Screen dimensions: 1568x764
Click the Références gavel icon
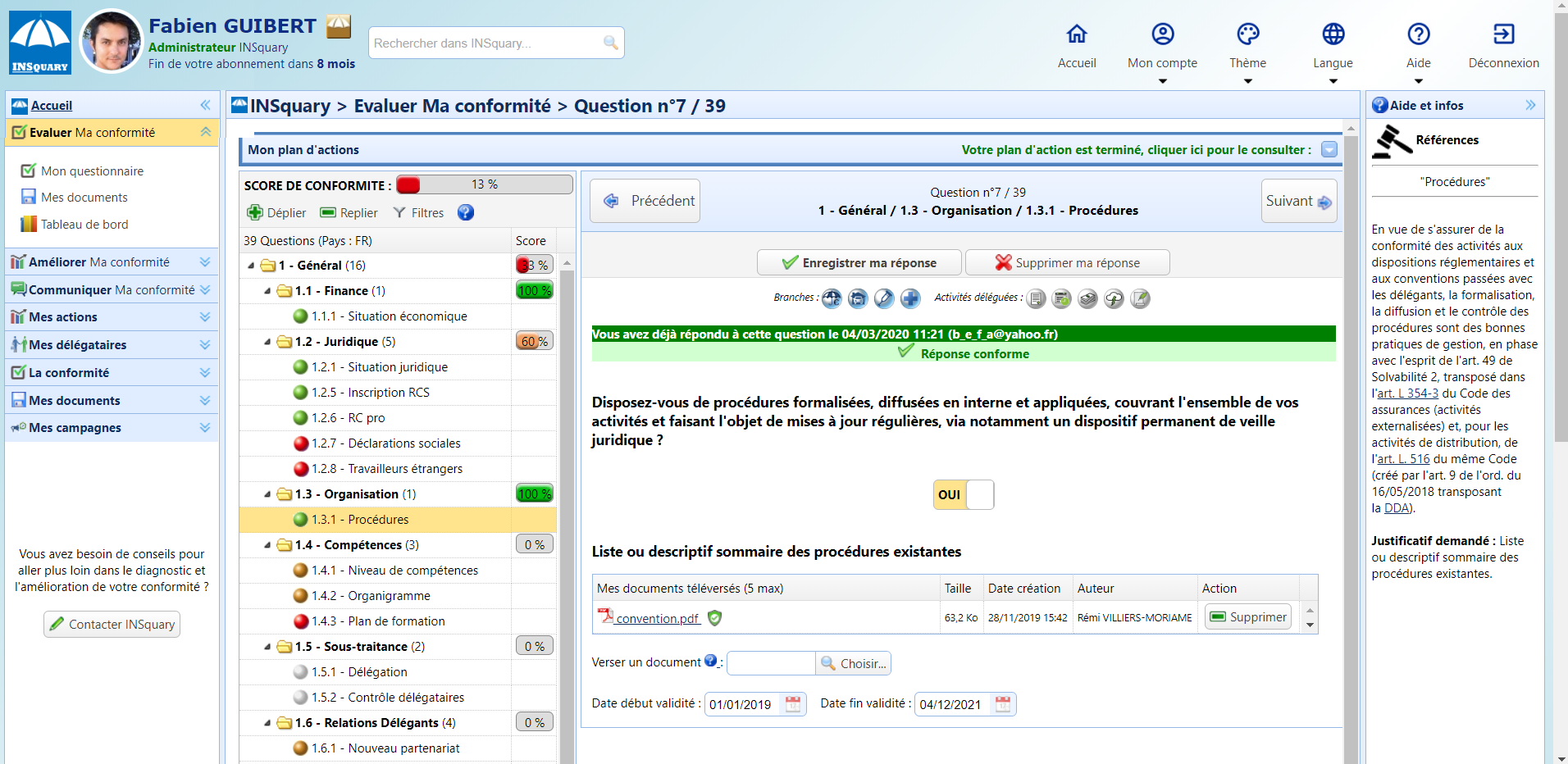point(1392,142)
